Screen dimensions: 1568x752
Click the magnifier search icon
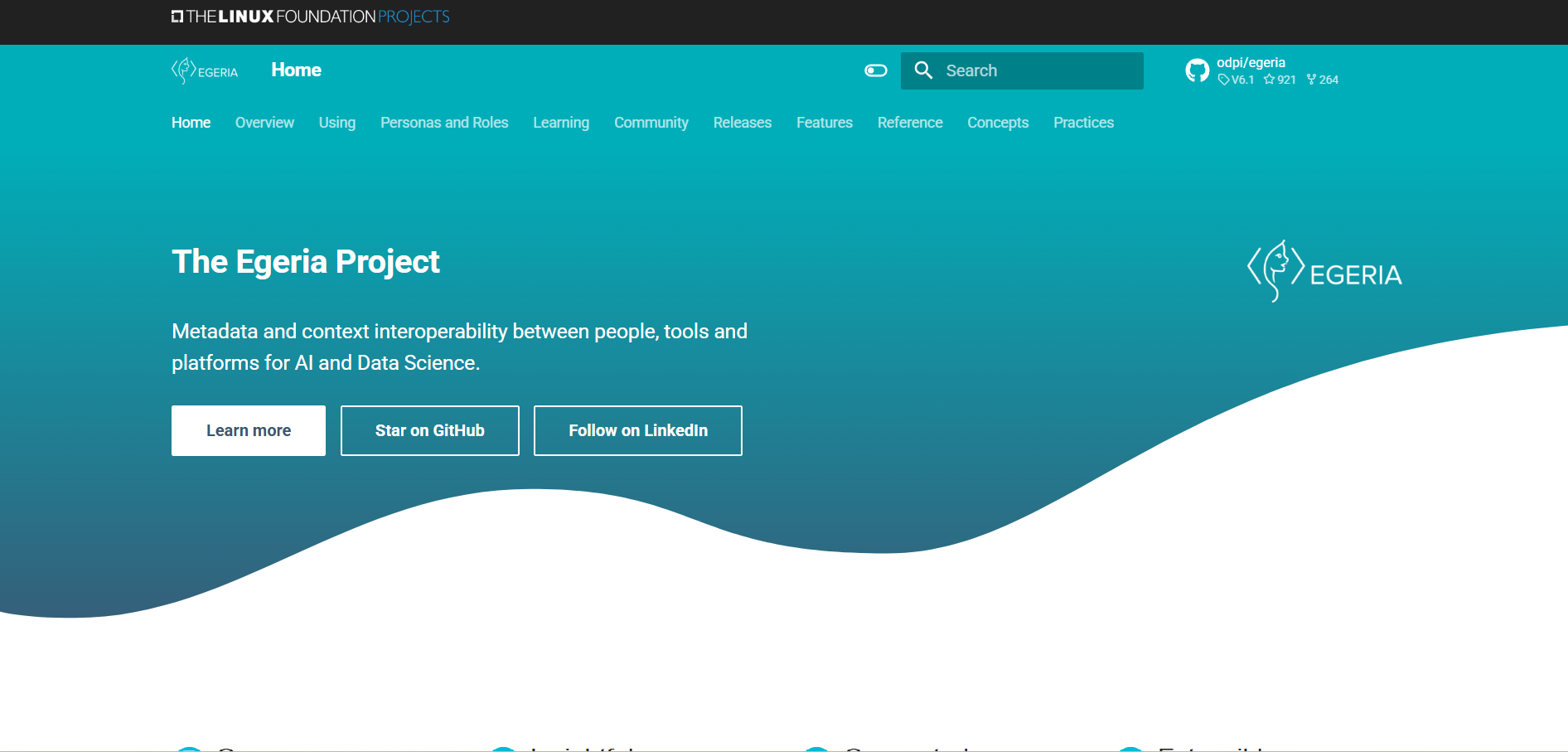pyautogui.click(x=923, y=70)
